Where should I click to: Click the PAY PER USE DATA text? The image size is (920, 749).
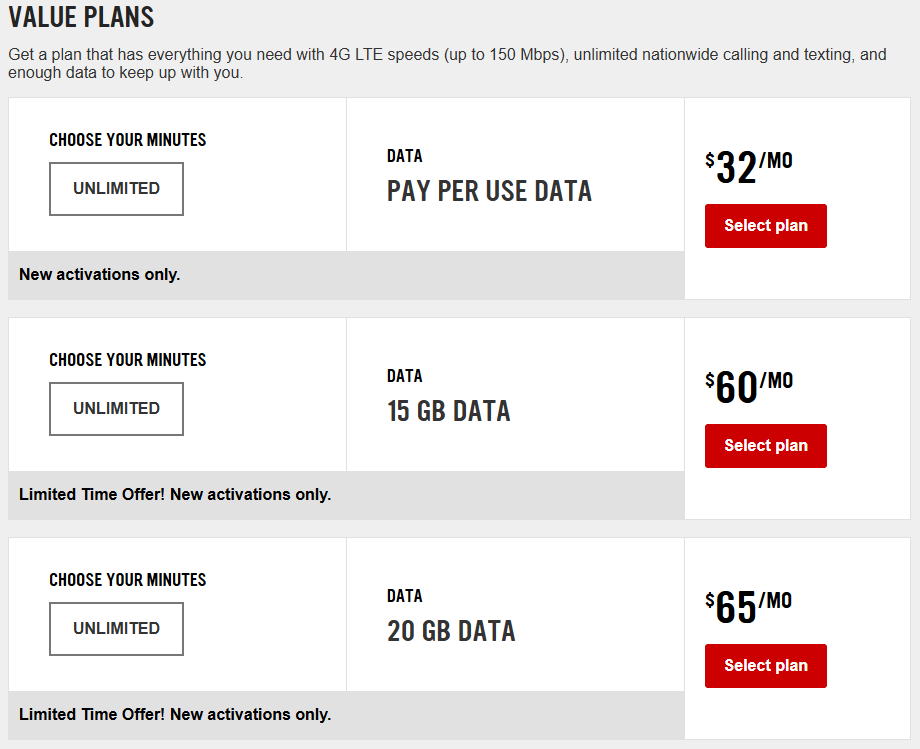pyautogui.click(x=489, y=191)
